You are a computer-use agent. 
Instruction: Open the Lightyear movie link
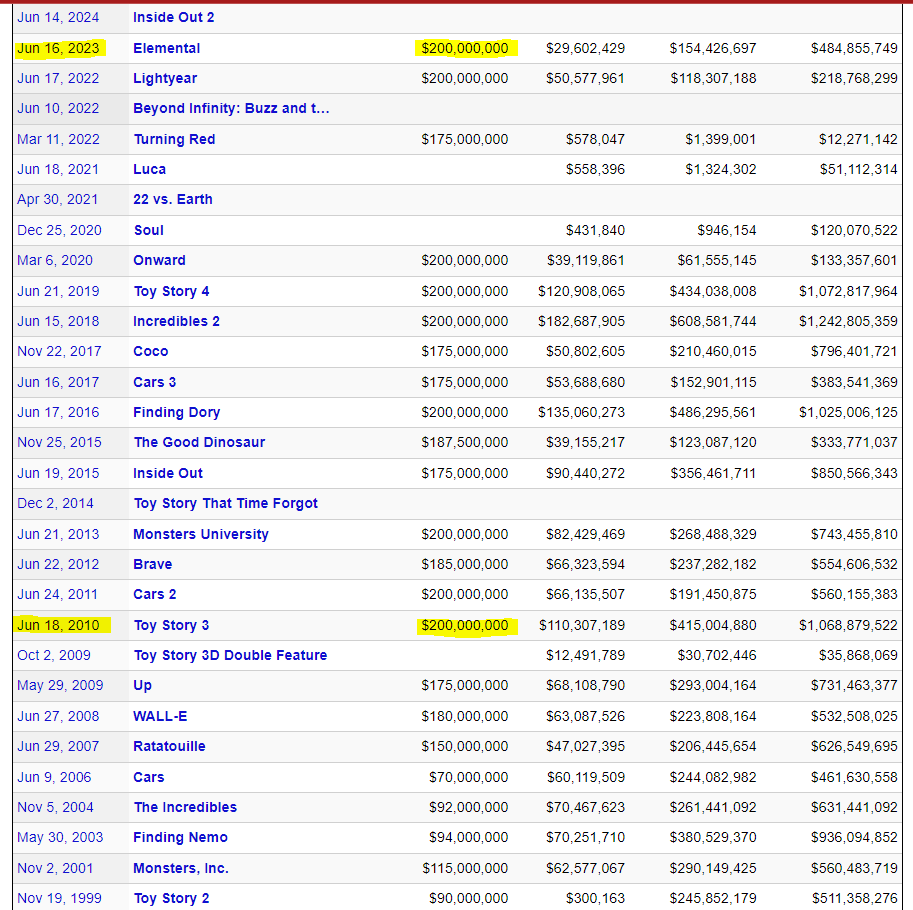point(165,79)
